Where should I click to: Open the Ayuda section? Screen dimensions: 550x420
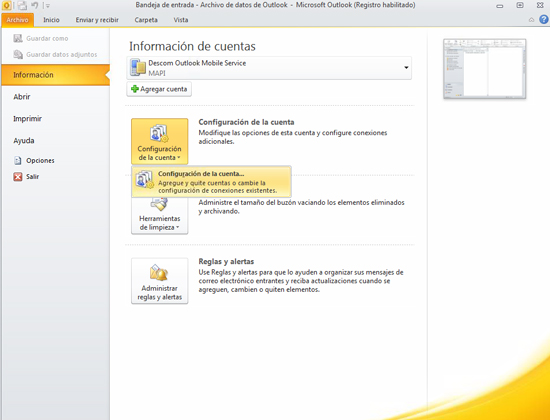coord(24,141)
